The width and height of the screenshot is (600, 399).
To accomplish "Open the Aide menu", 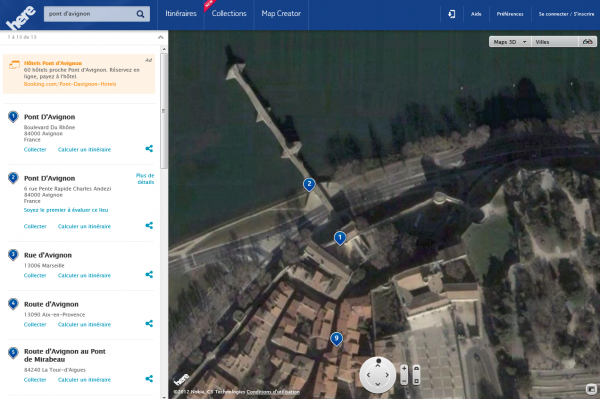I will (476, 14).
